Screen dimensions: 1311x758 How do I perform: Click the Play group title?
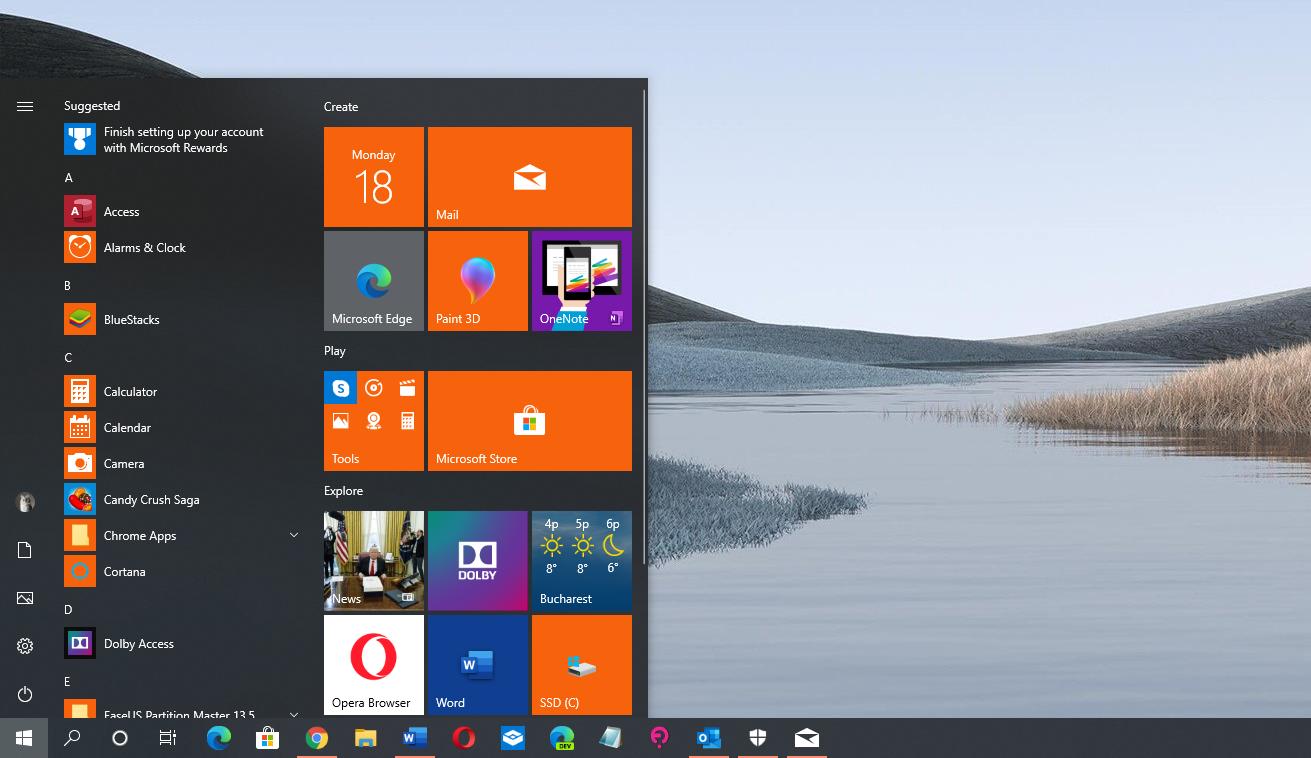coord(335,351)
